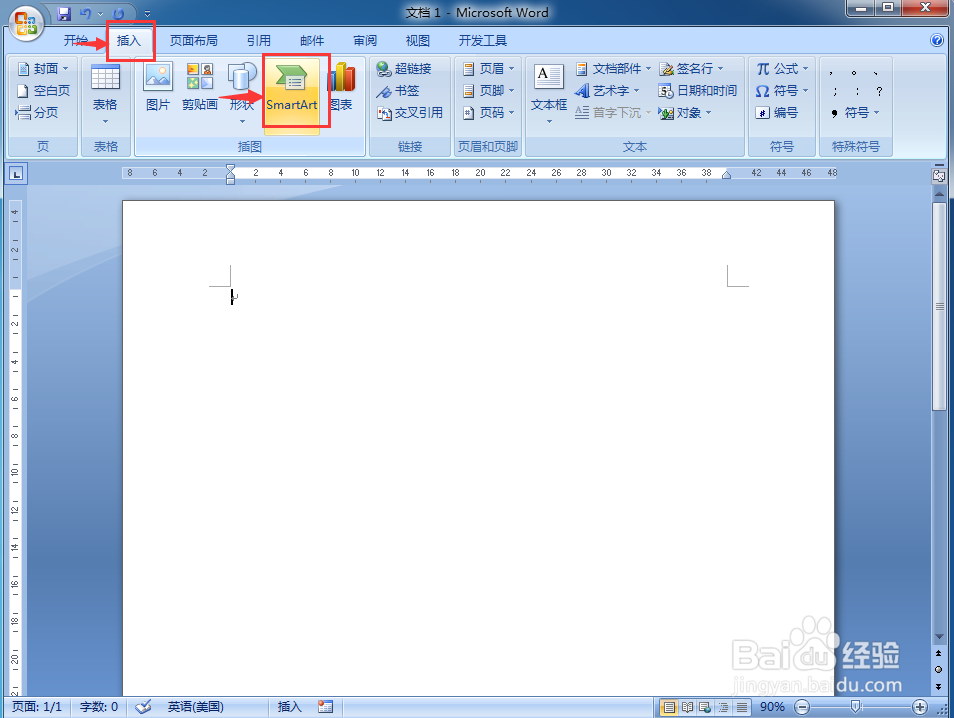Image resolution: width=954 pixels, height=718 pixels.
Task: Open Word help question mark icon
Action: 937,40
